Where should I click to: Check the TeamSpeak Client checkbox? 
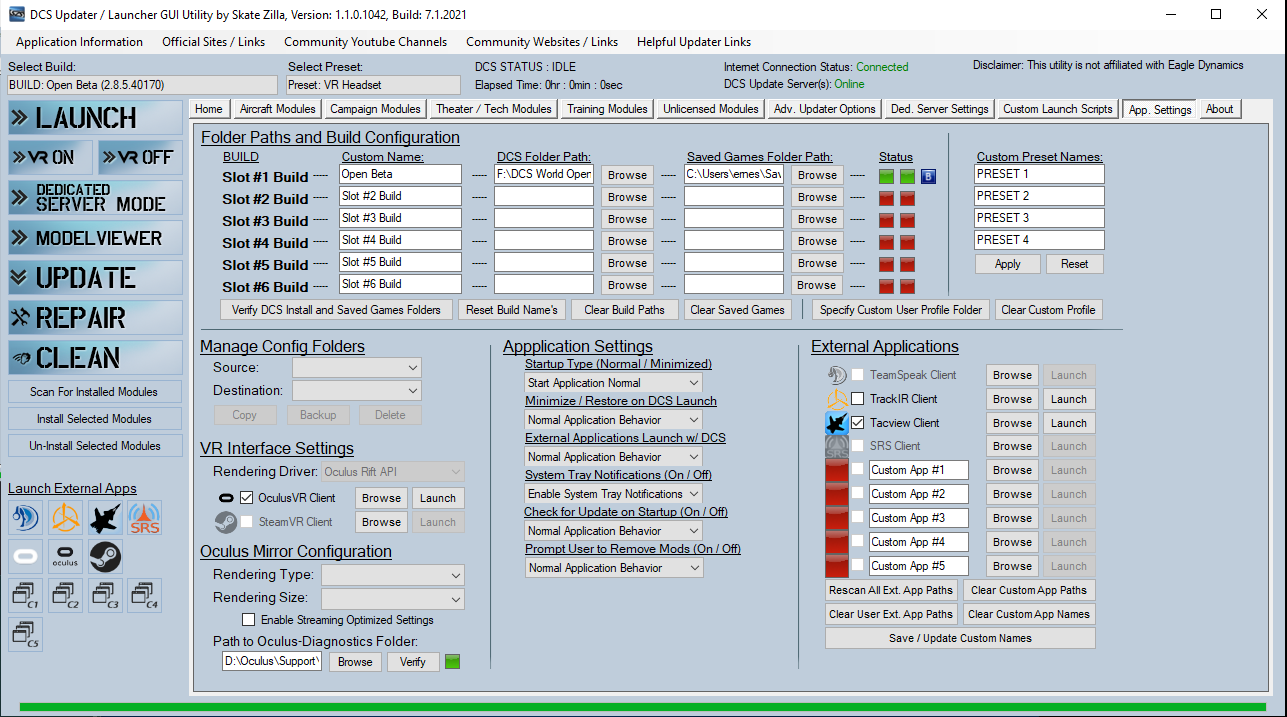(x=858, y=375)
